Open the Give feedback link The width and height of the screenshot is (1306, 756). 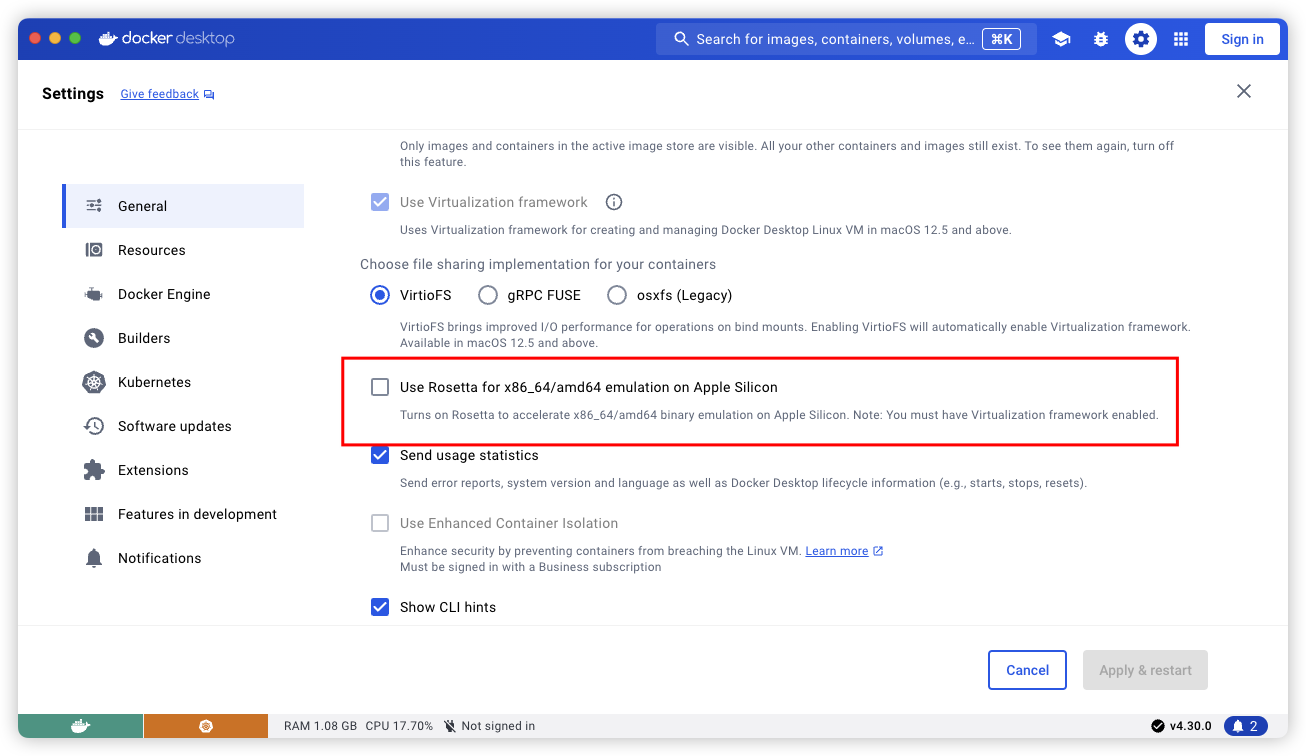tap(160, 94)
